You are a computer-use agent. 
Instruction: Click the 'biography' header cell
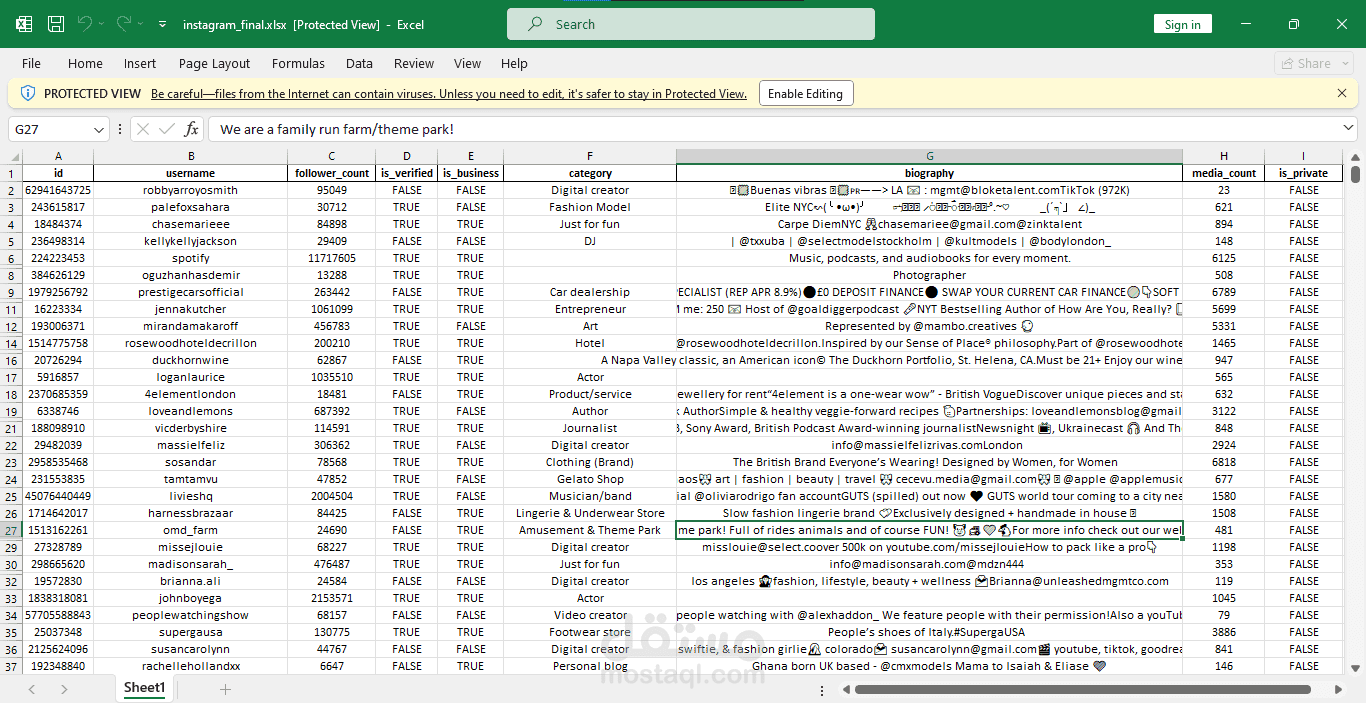pyautogui.click(x=929, y=173)
